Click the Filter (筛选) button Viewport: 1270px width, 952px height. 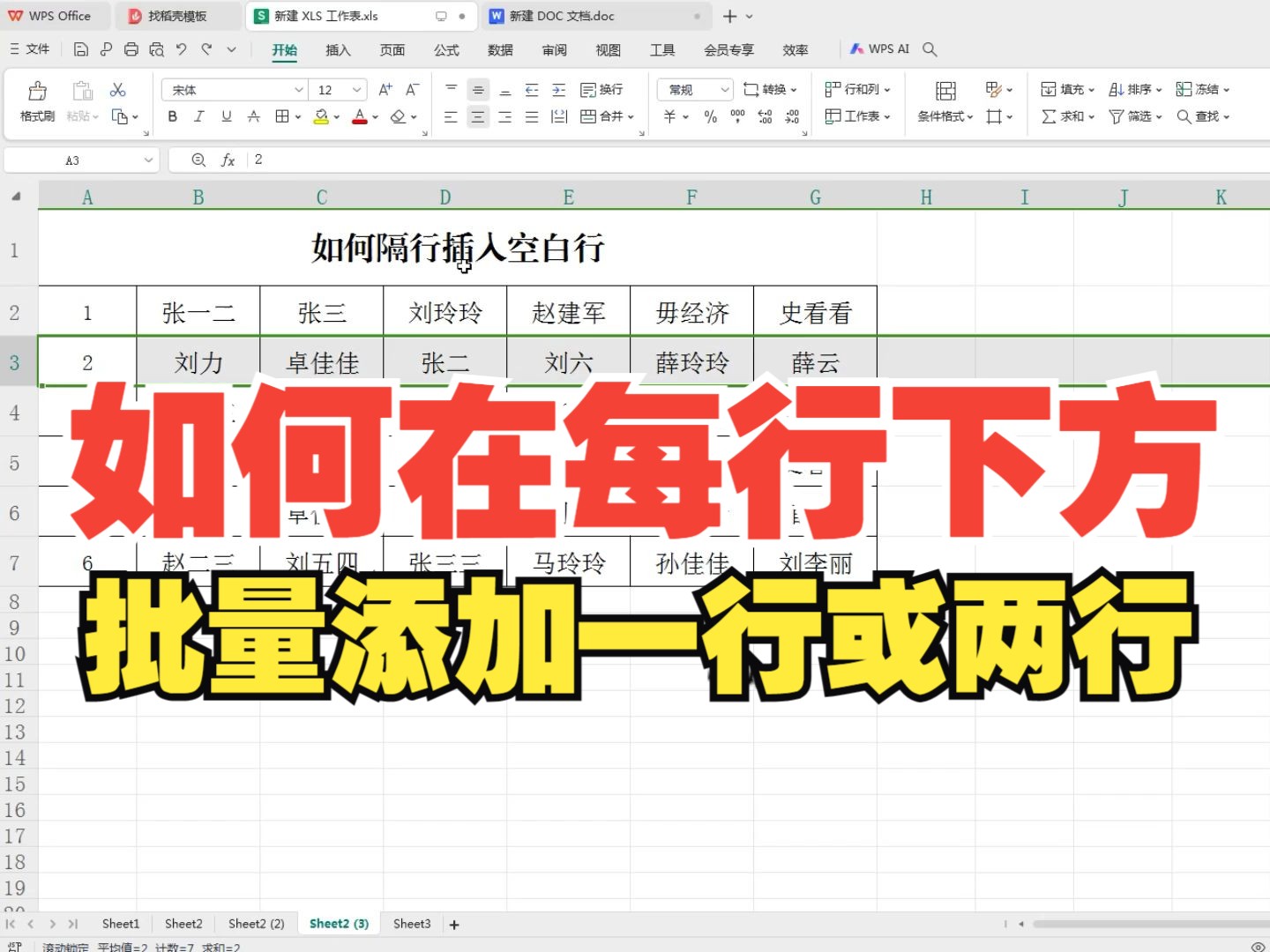tap(1135, 116)
